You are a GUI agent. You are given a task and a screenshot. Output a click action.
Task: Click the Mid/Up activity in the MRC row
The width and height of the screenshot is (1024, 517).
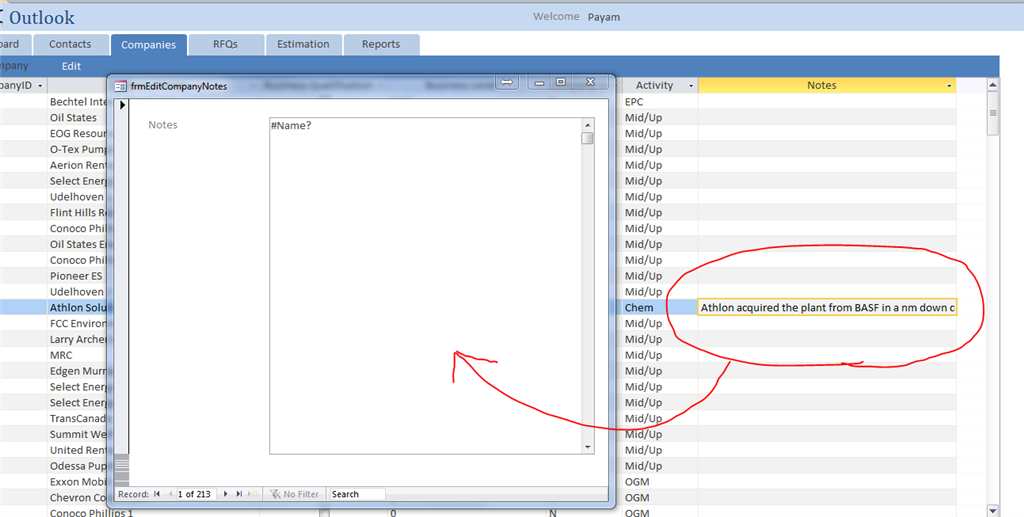click(643, 355)
